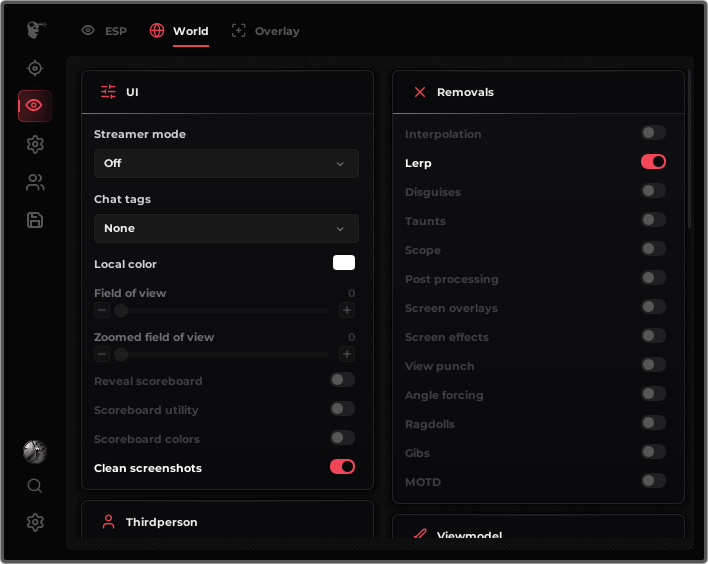Click the overlay target icon next to Overlay
The width and height of the screenshot is (708, 564).
[238, 31]
